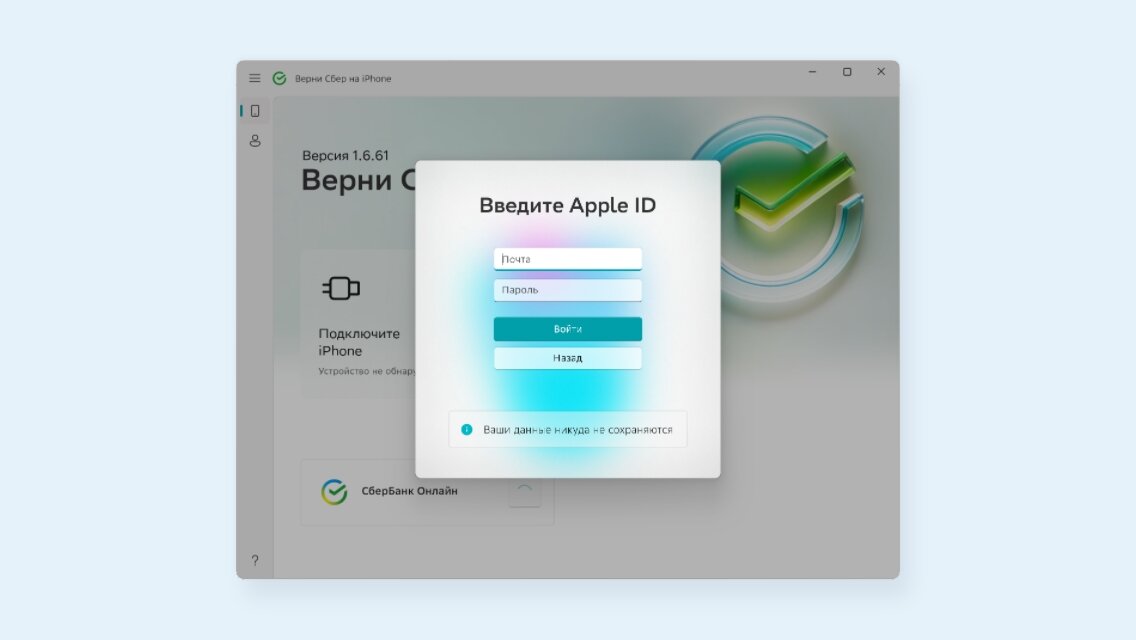Focus the Пароль password field
1136x640 pixels.
(567, 290)
